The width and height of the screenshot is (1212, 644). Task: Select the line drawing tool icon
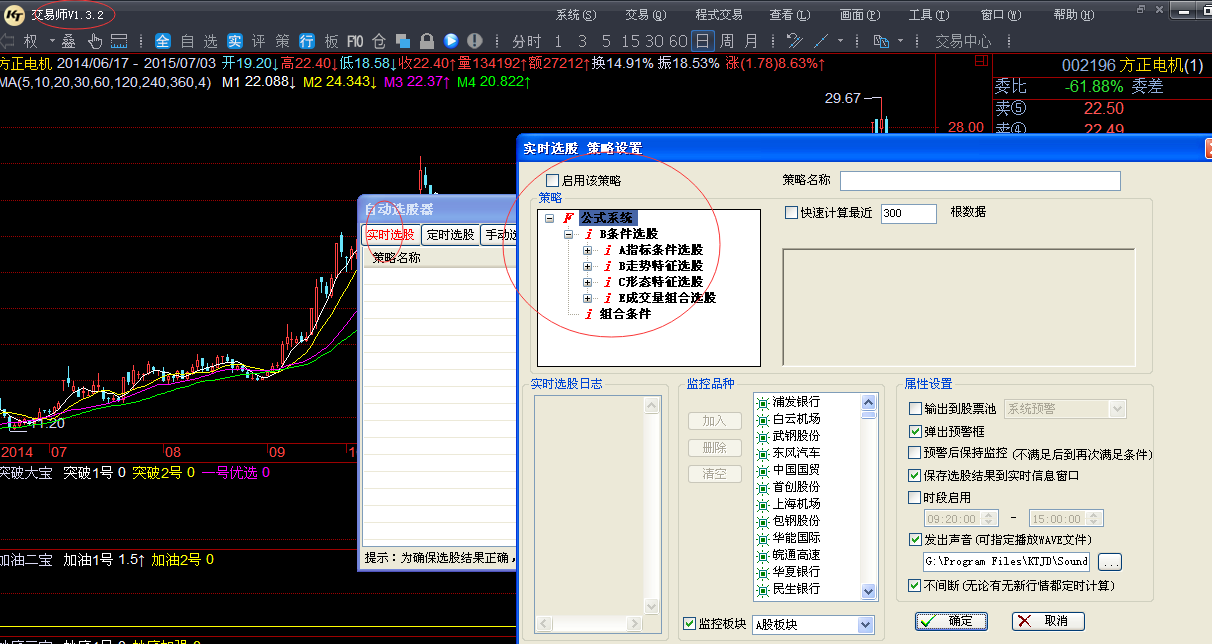[821, 41]
